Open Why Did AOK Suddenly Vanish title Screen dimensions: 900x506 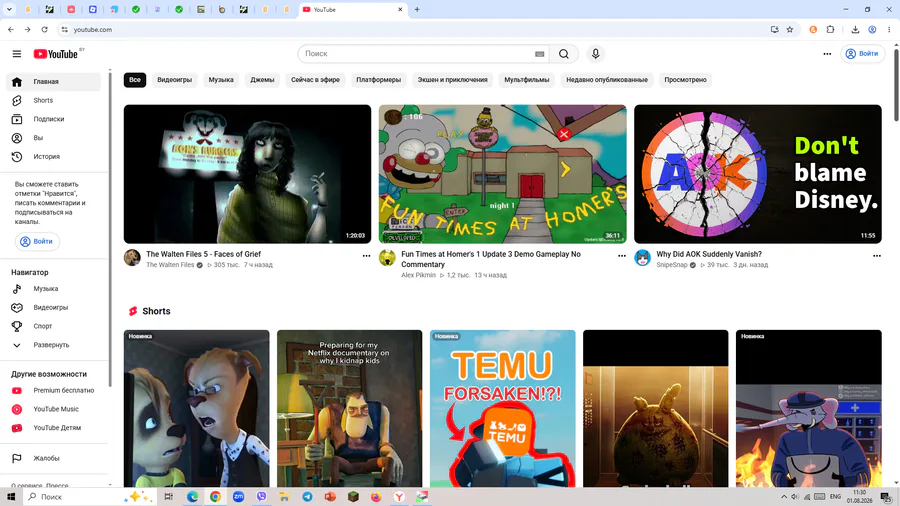pyautogui.click(x=709, y=254)
